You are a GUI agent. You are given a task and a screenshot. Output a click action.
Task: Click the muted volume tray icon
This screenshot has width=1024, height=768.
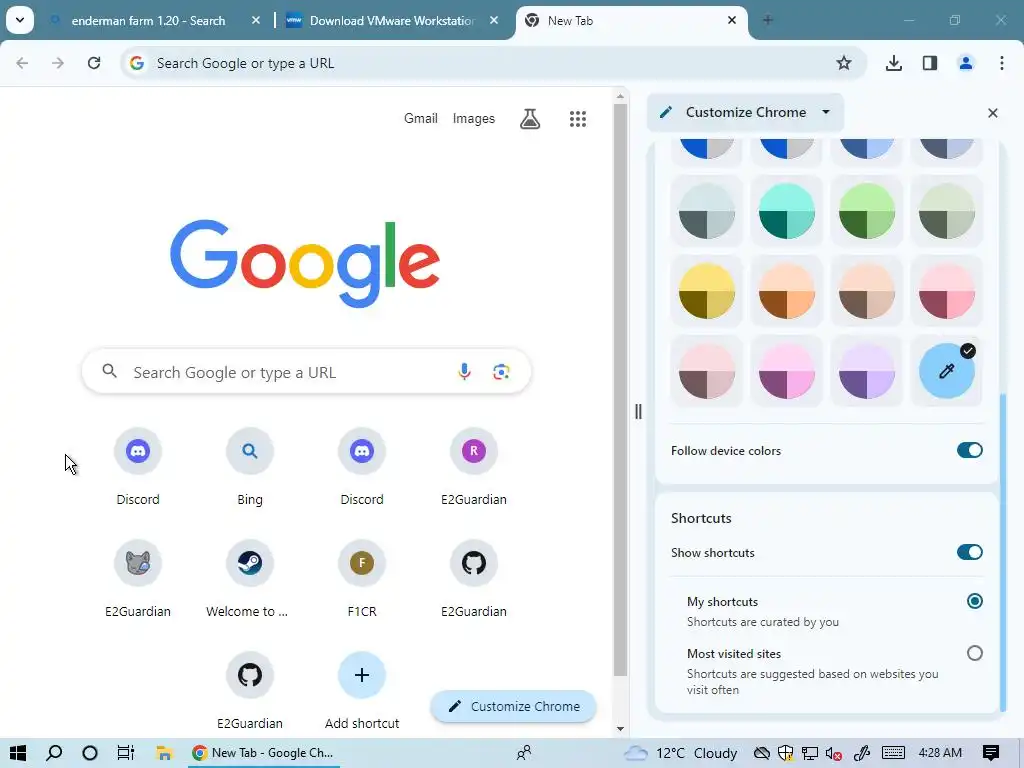click(833, 754)
